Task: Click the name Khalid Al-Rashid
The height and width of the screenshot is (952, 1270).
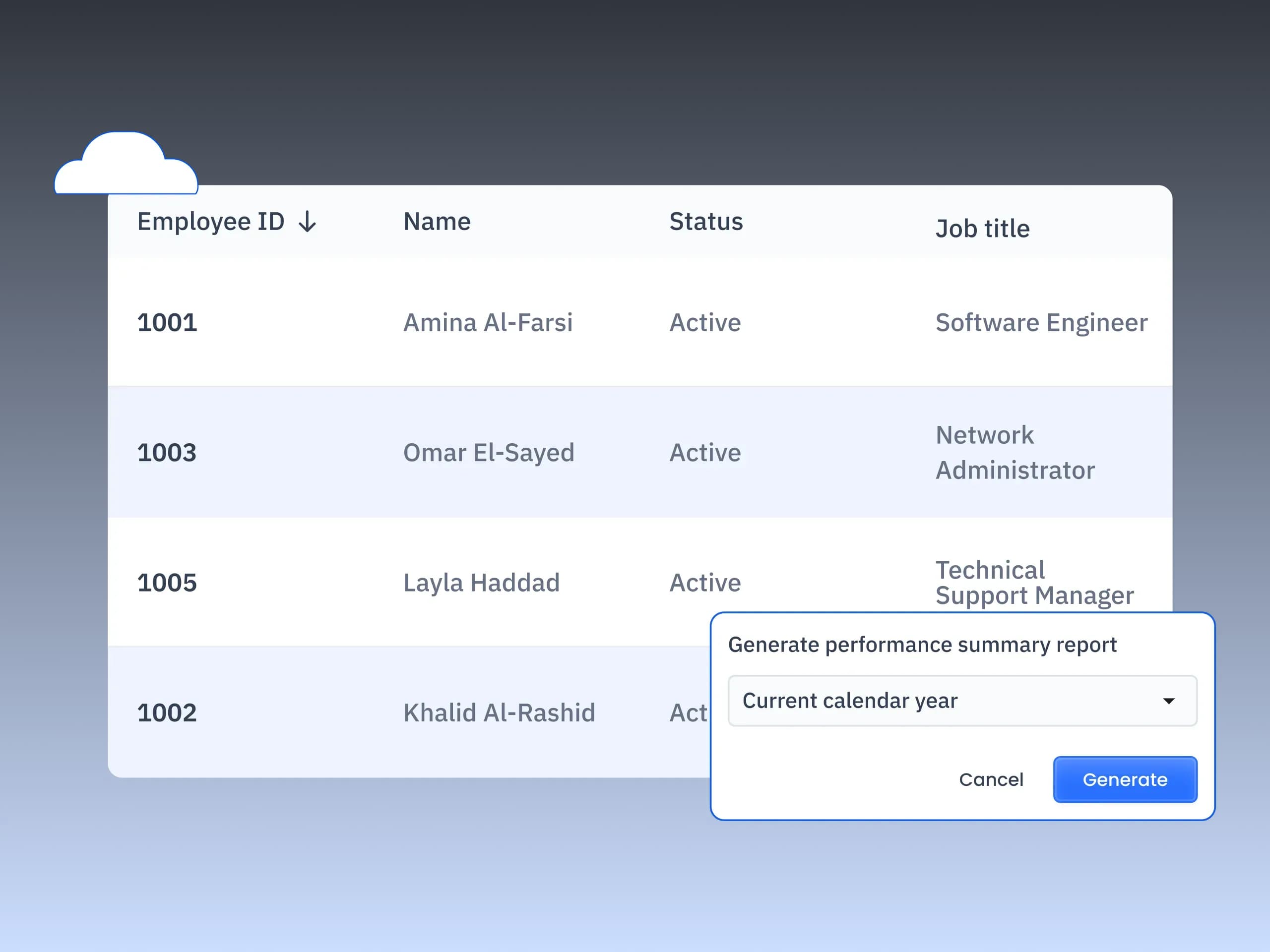Action: tap(499, 713)
